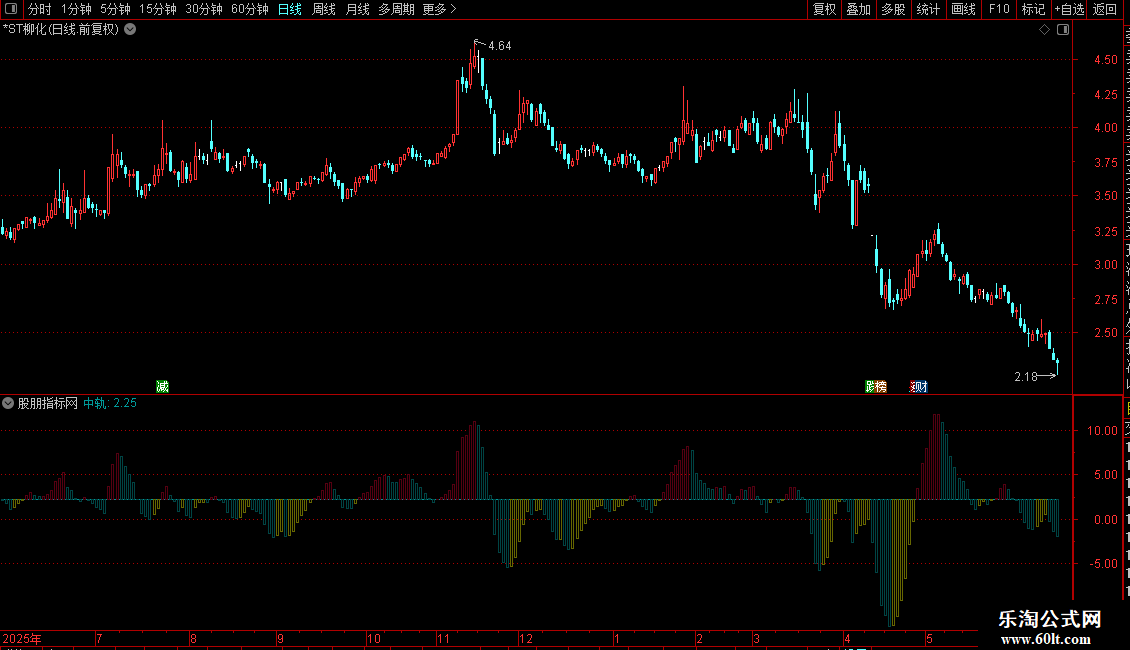This screenshot has width=1130, height=650.
Task: Click month 9 on time axis
Action: [281, 639]
